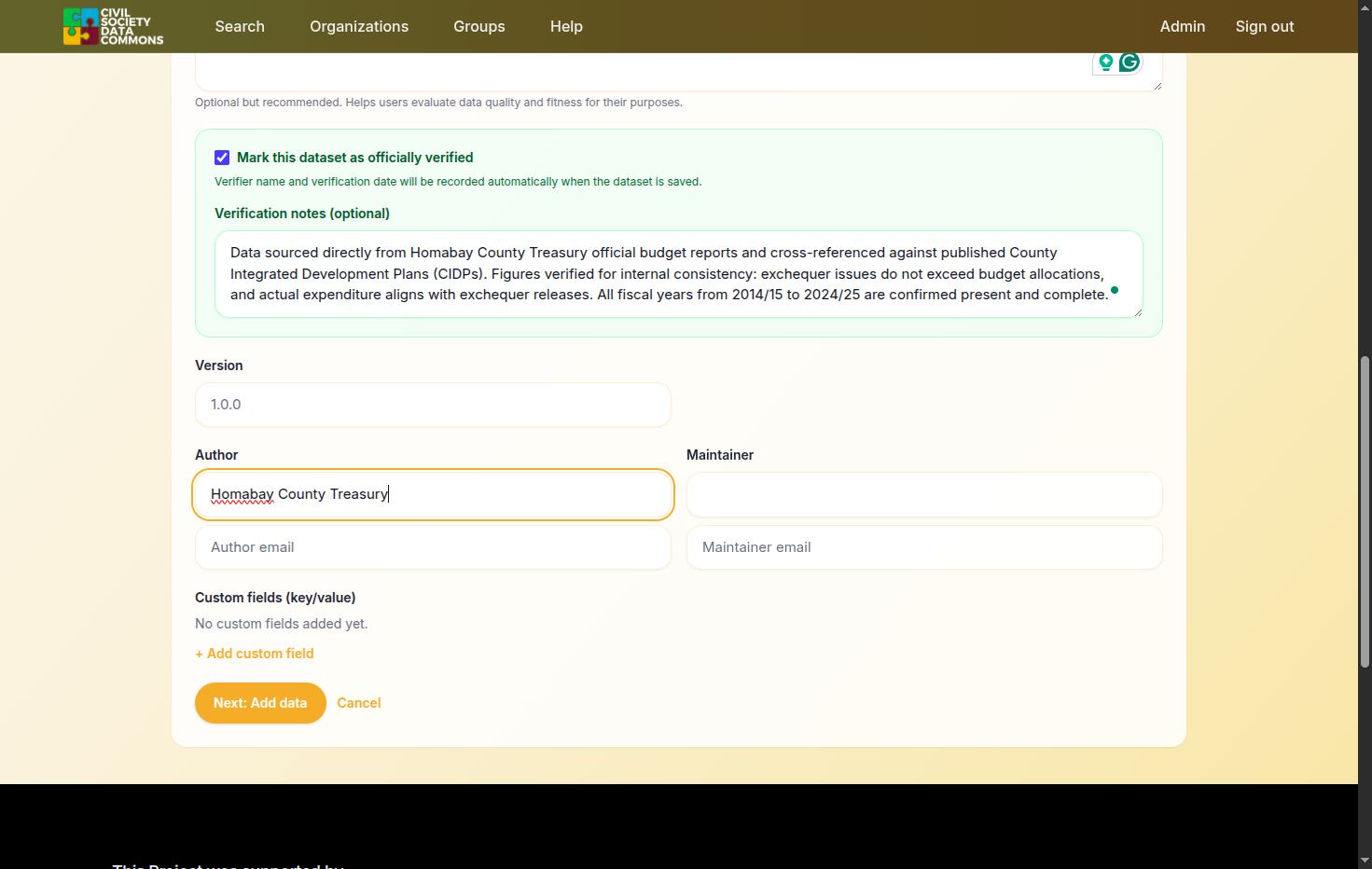1372x869 pixels.
Task: Go to the Groups page
Action: tap(479, 26)
